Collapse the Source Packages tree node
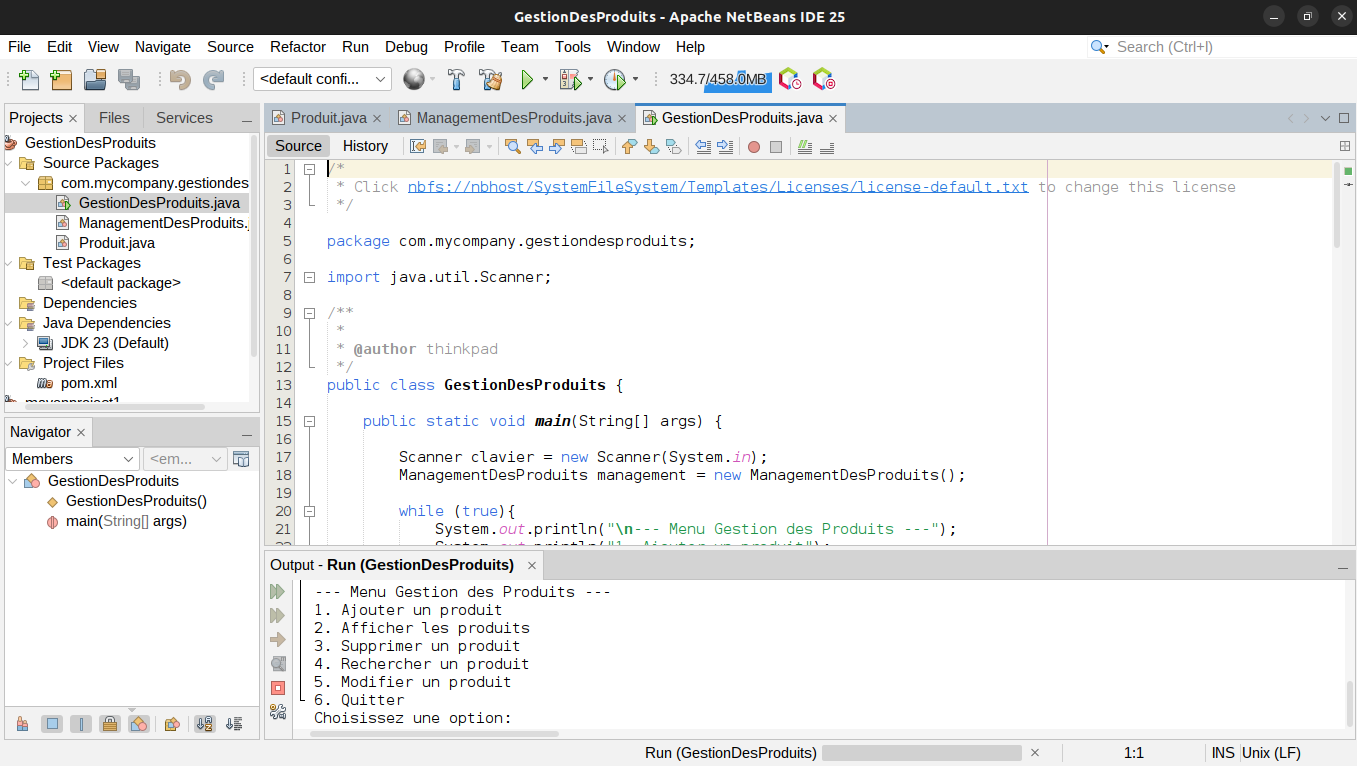Image resolution: width=1357 pixels, height=766 pixels. click(x=9, y=163)
